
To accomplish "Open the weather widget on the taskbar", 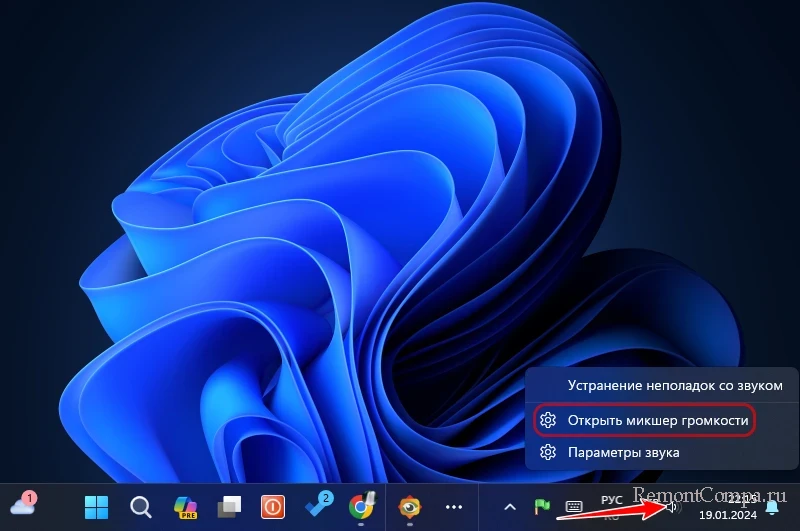I will point(23,505).
